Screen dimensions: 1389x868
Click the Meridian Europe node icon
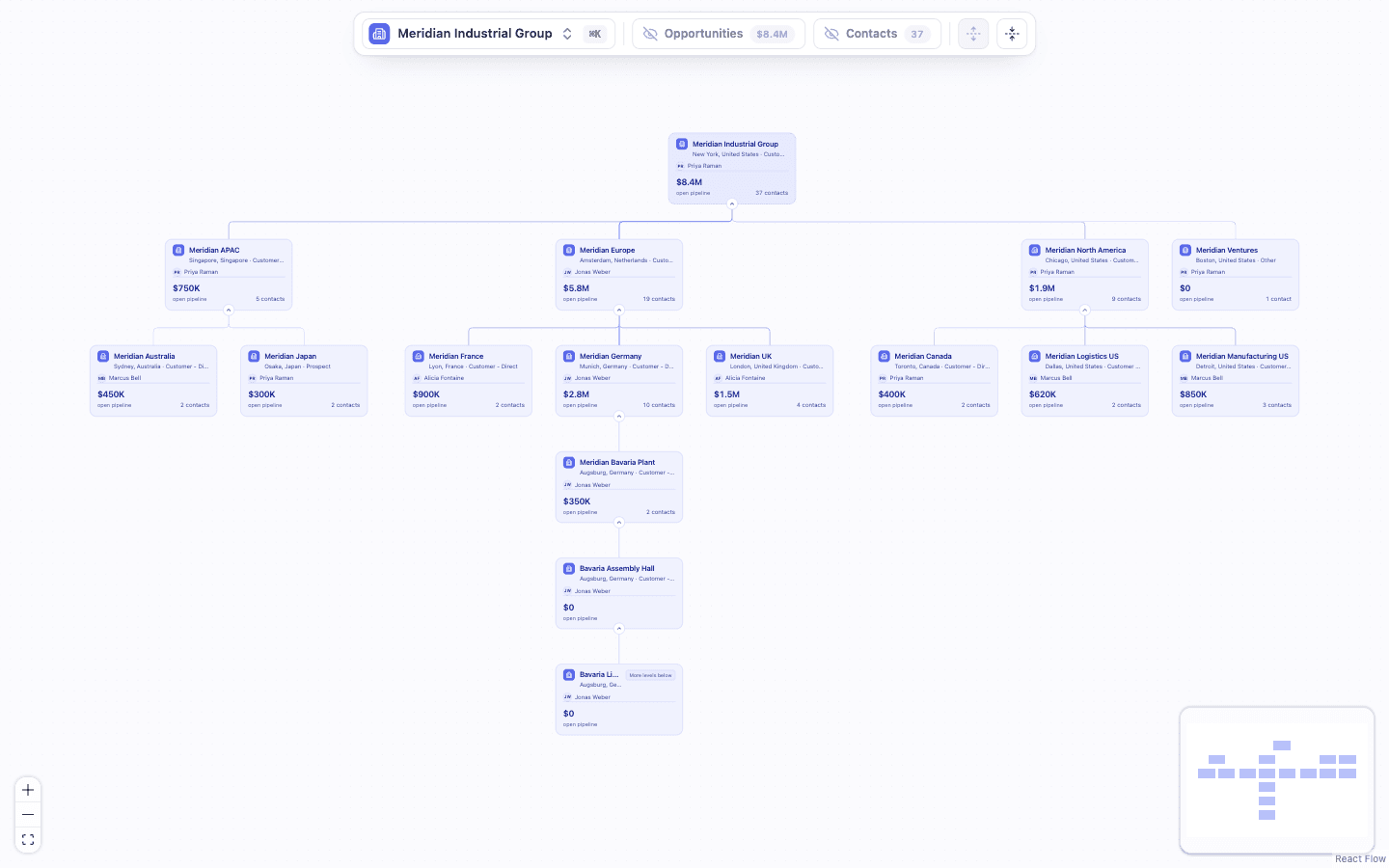point(569,250)
